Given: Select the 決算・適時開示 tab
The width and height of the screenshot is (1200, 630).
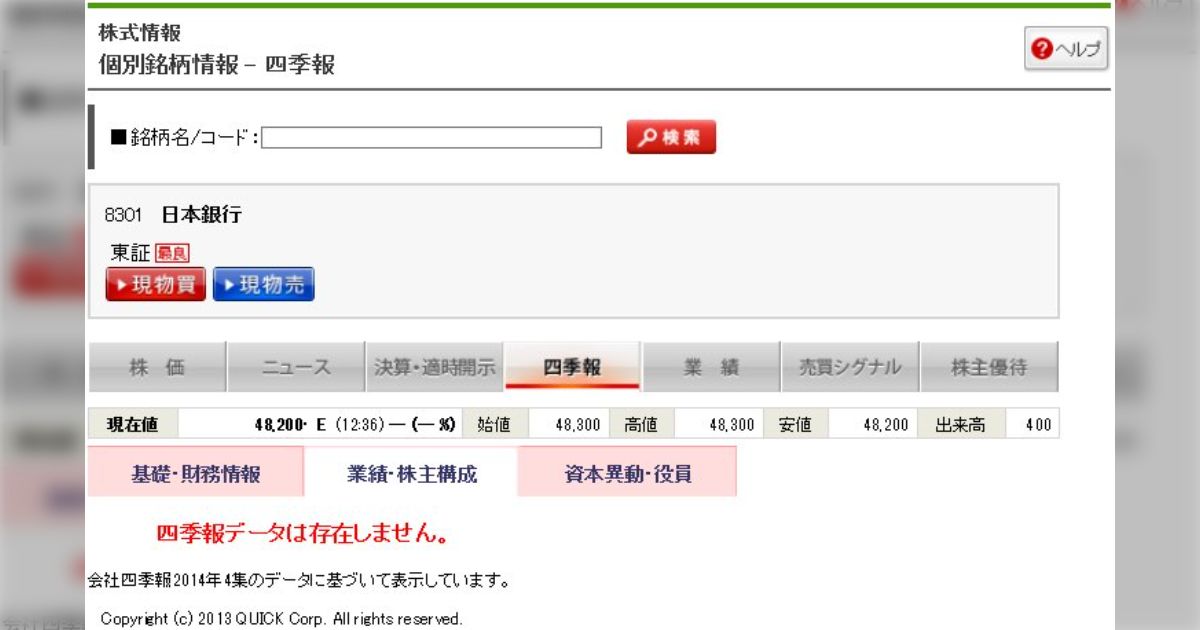Looking at the screenshot, I should tap(434, 367).
